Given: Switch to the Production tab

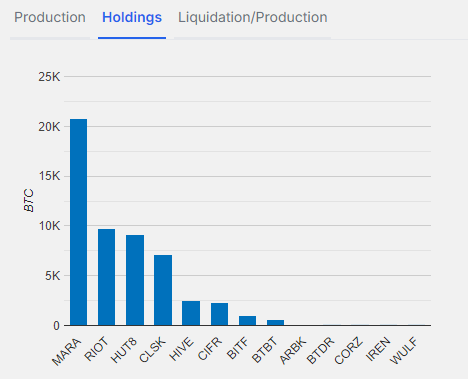Looking at the screenshot, I should coord(50,17).
